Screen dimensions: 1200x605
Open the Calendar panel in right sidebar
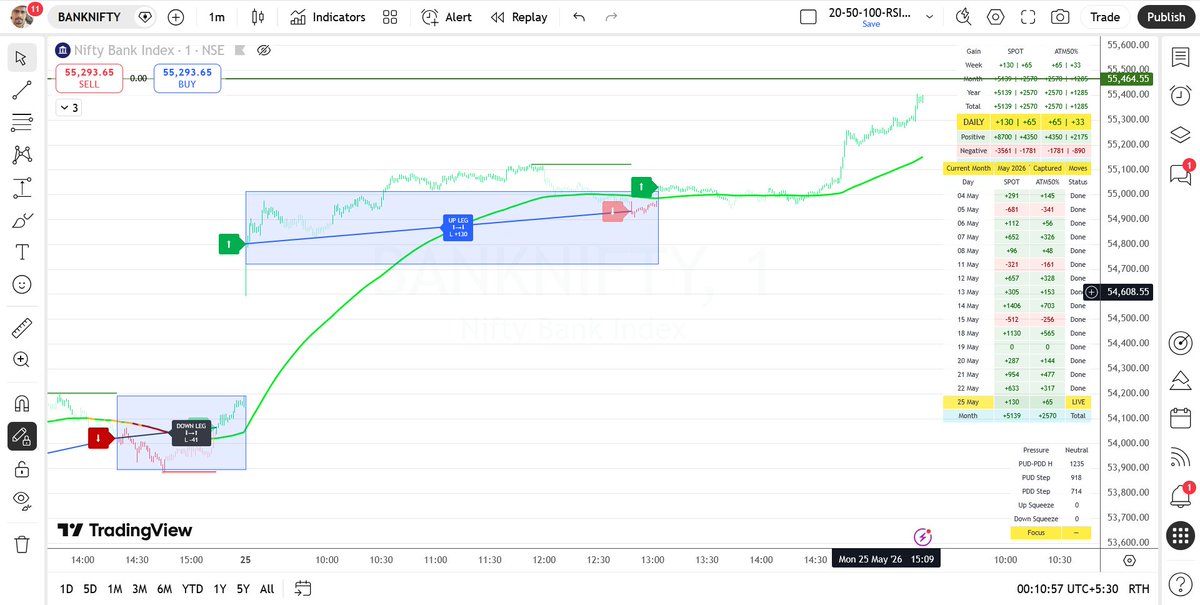coord(1181,419)
